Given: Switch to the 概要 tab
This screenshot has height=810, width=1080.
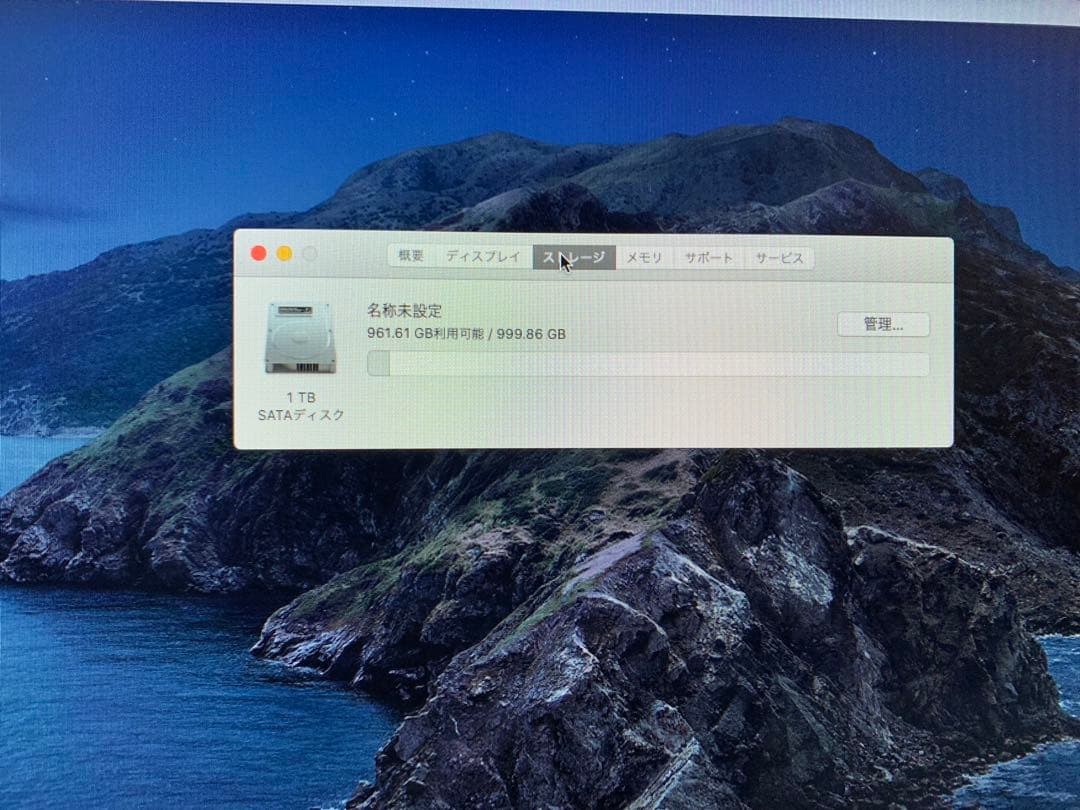Looking at the screenshot, I should [413, 256].
